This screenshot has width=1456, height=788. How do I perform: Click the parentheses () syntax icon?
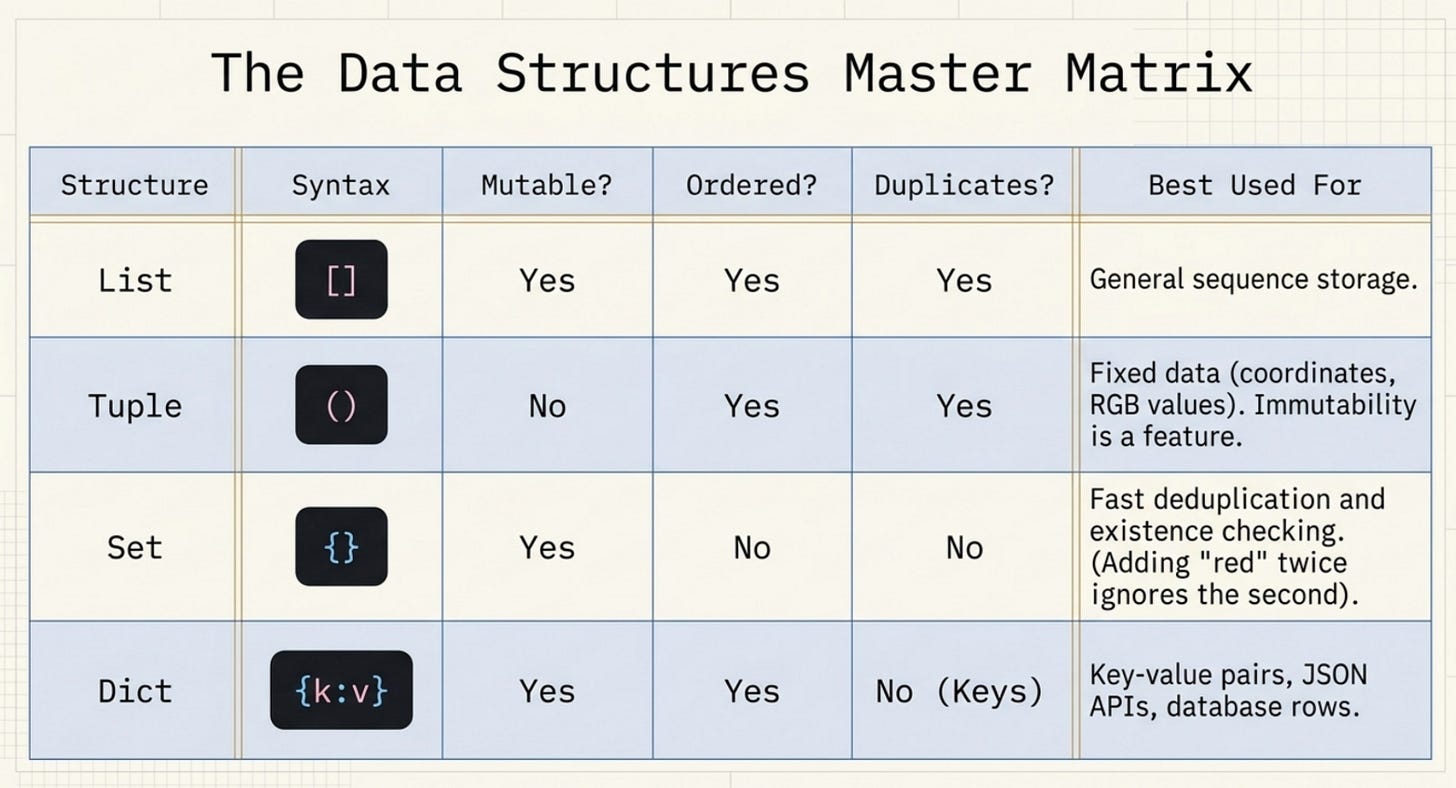pyautogui.click(x=341, y=405)
